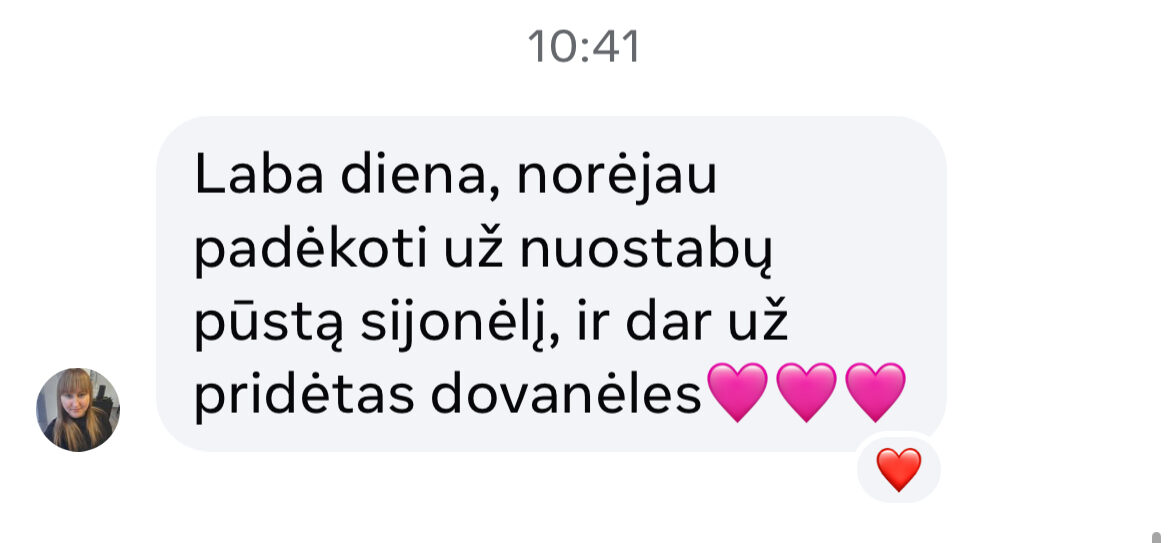
Task: Tap the 10:41 timestamp
Action: click(x=584, y=47)
